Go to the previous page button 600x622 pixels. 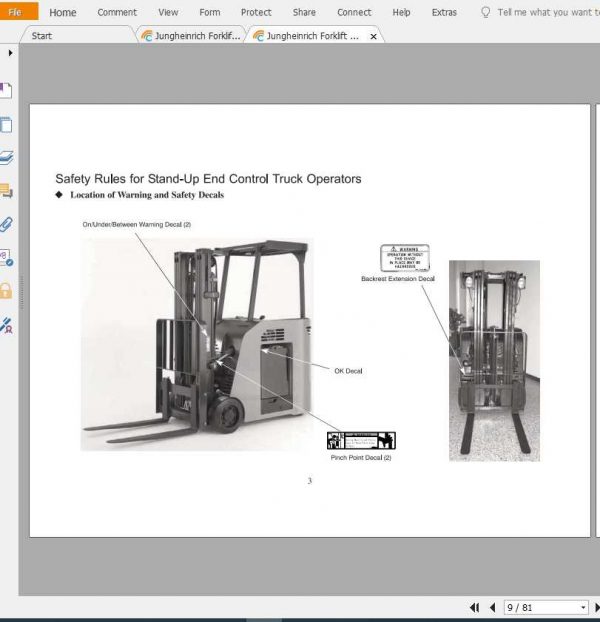pyautogui.click(x=492, y=607)
